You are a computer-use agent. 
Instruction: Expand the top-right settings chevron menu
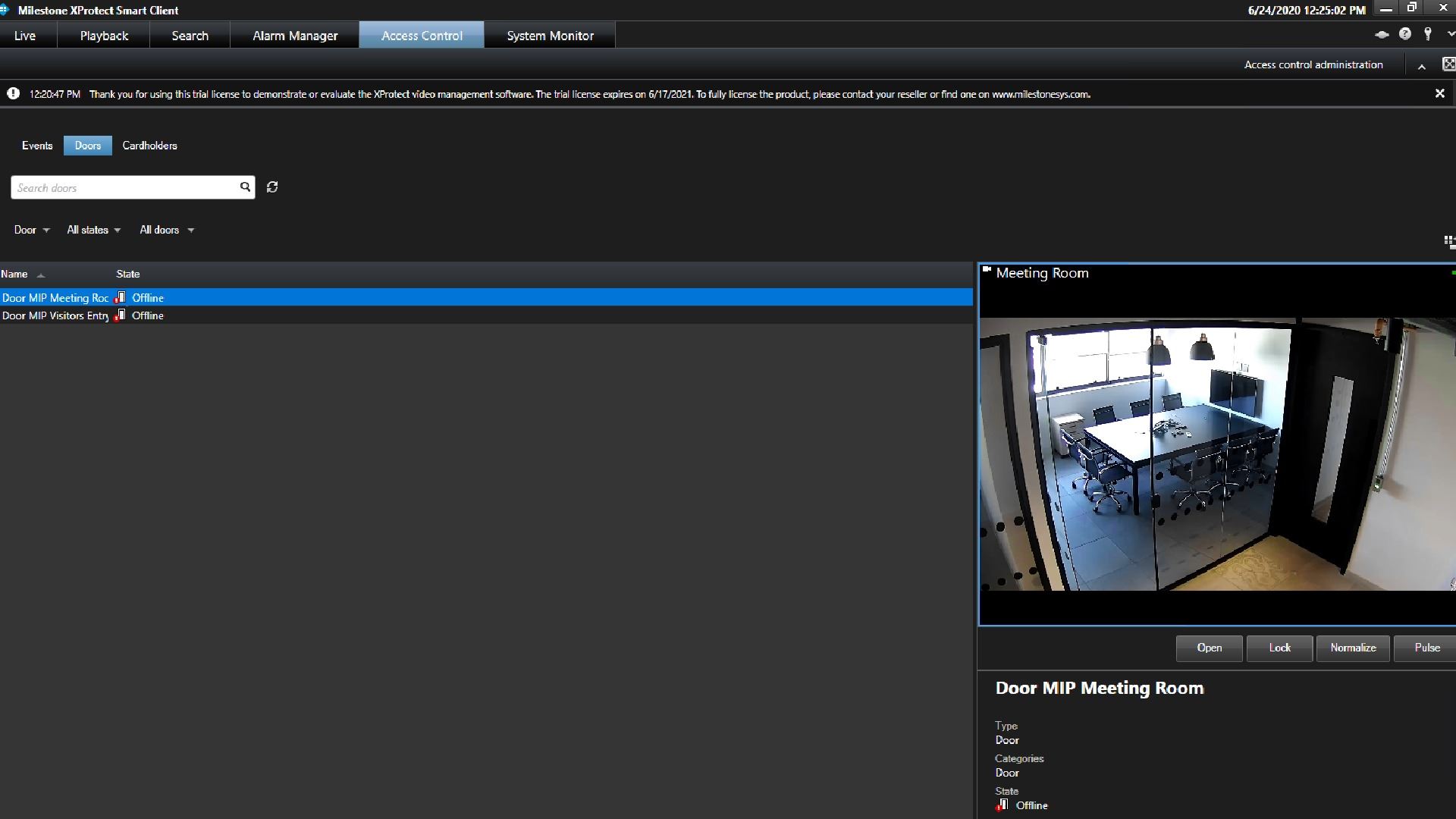pos(1451,35)
